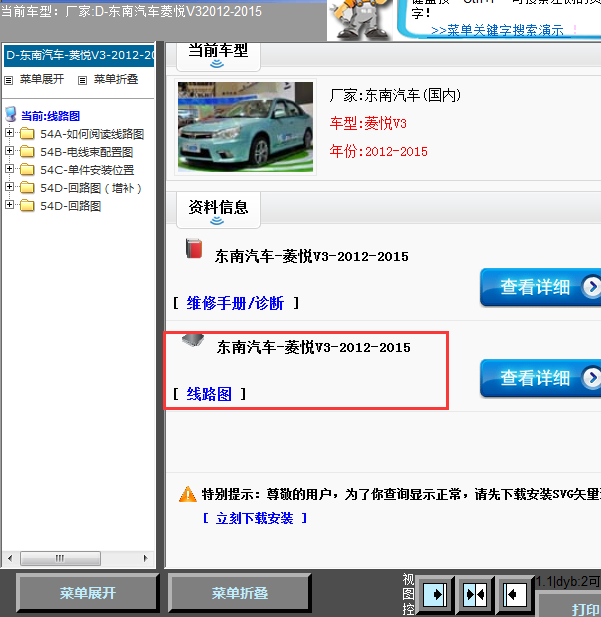Click the arrow circle on first 查看详细
This screenshot has height=617, width=601.
592,287
